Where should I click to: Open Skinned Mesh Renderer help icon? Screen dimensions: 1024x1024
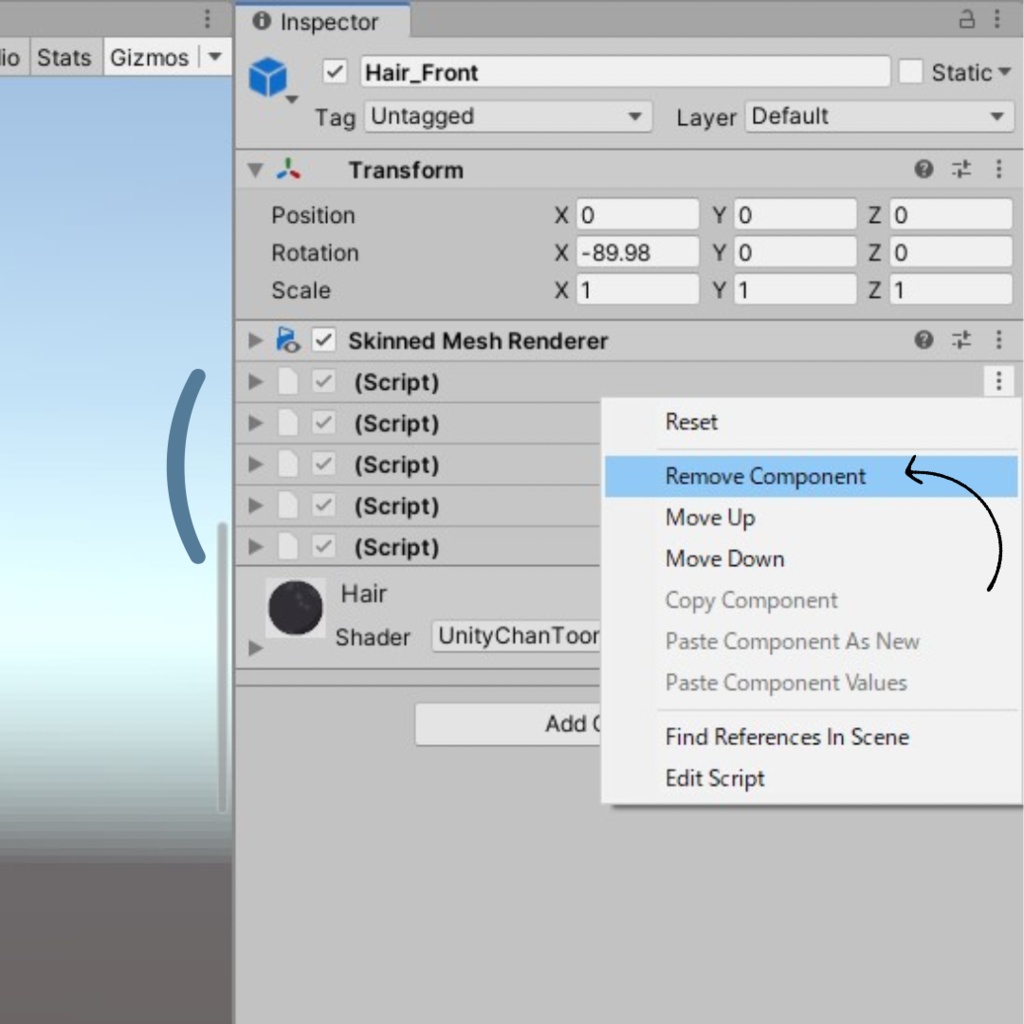tap(923, 340)
